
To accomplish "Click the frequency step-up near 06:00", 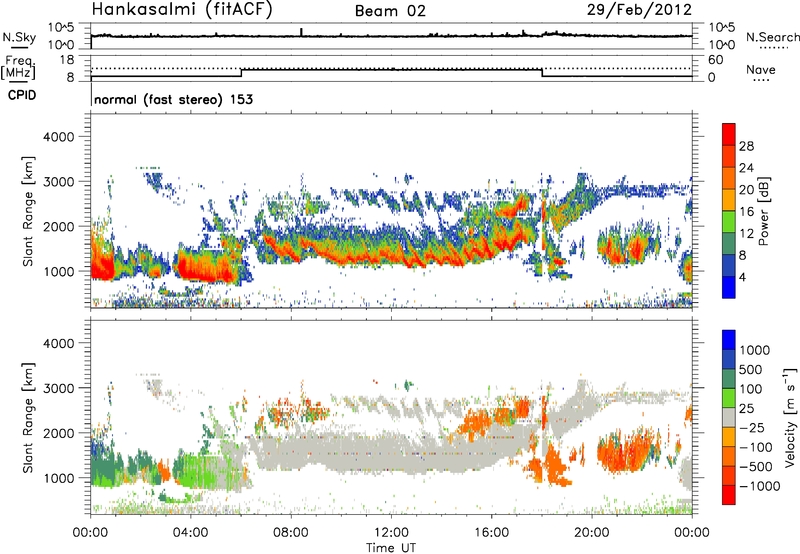I will pyautogui.click(x=241, y=73).
